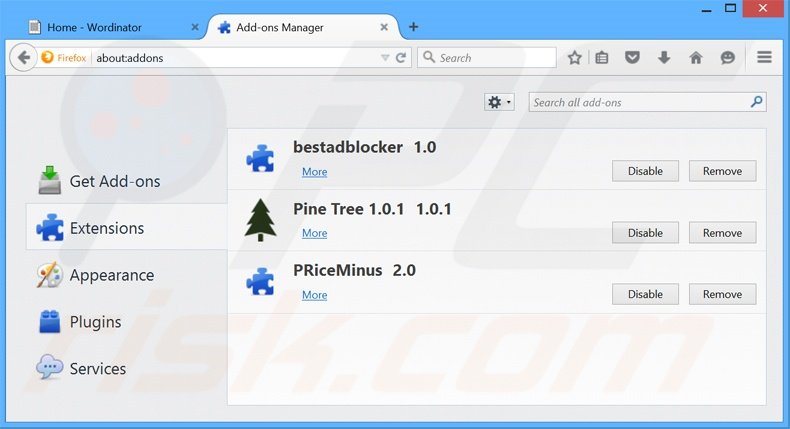
Task: Close the Home - Wordinator tab
Action: [x=195, y=27]
